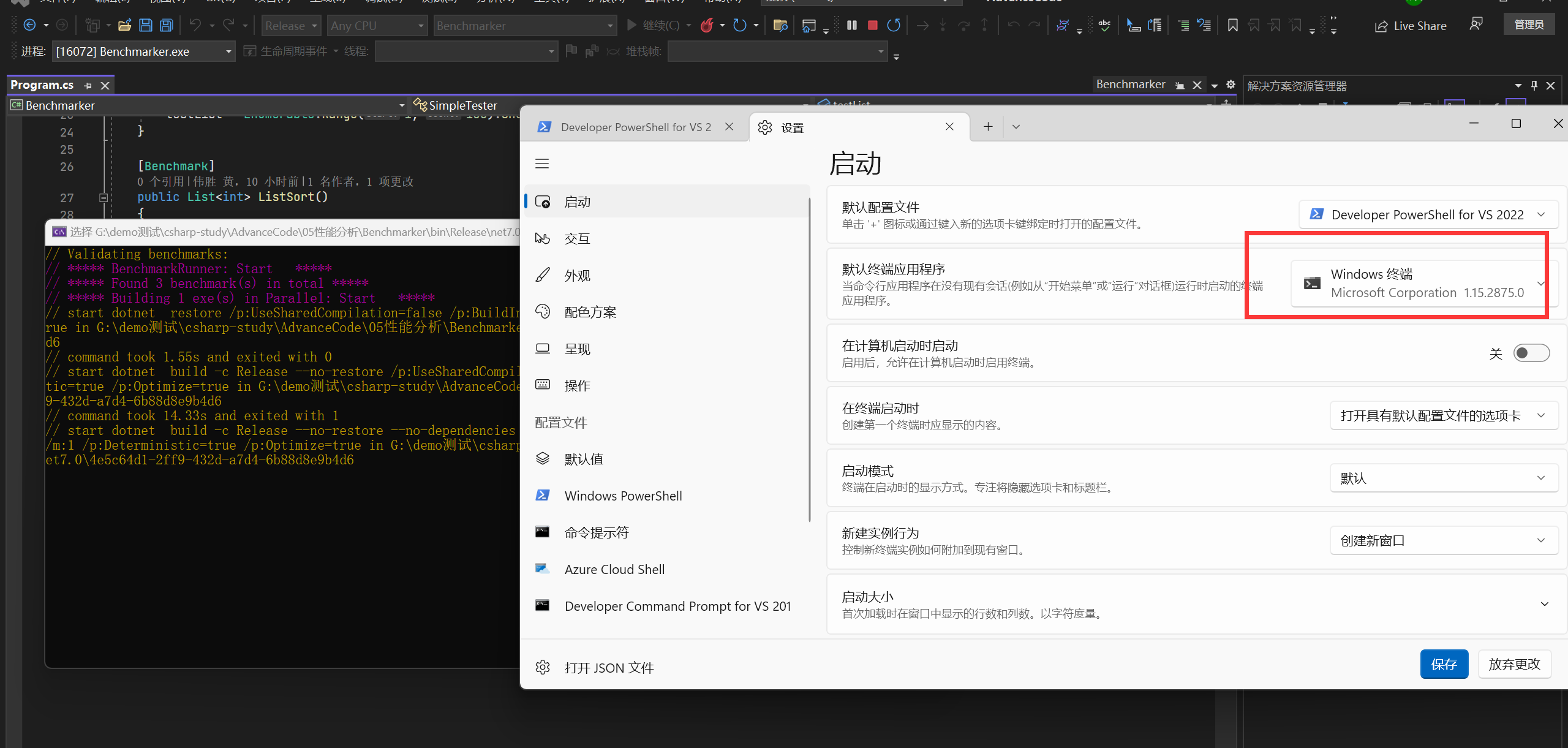Pin the Program.cs editor tab

(x=88, y=85)
